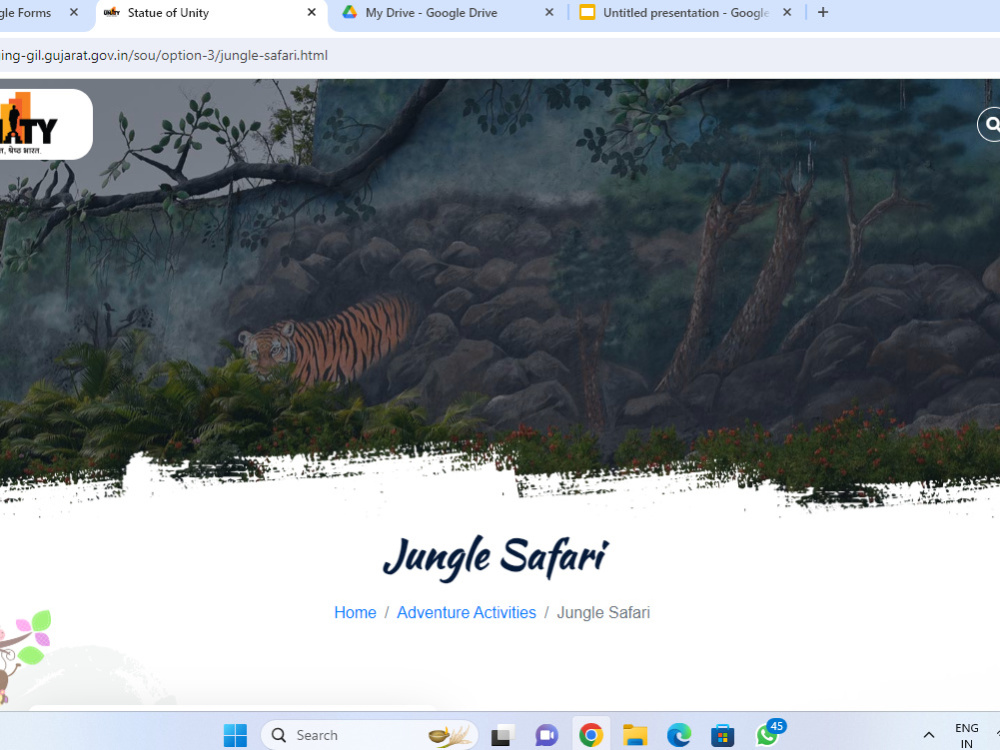Launch Microsoft Edge from the taskbar

pyautogui.click(x=679, y=735)
